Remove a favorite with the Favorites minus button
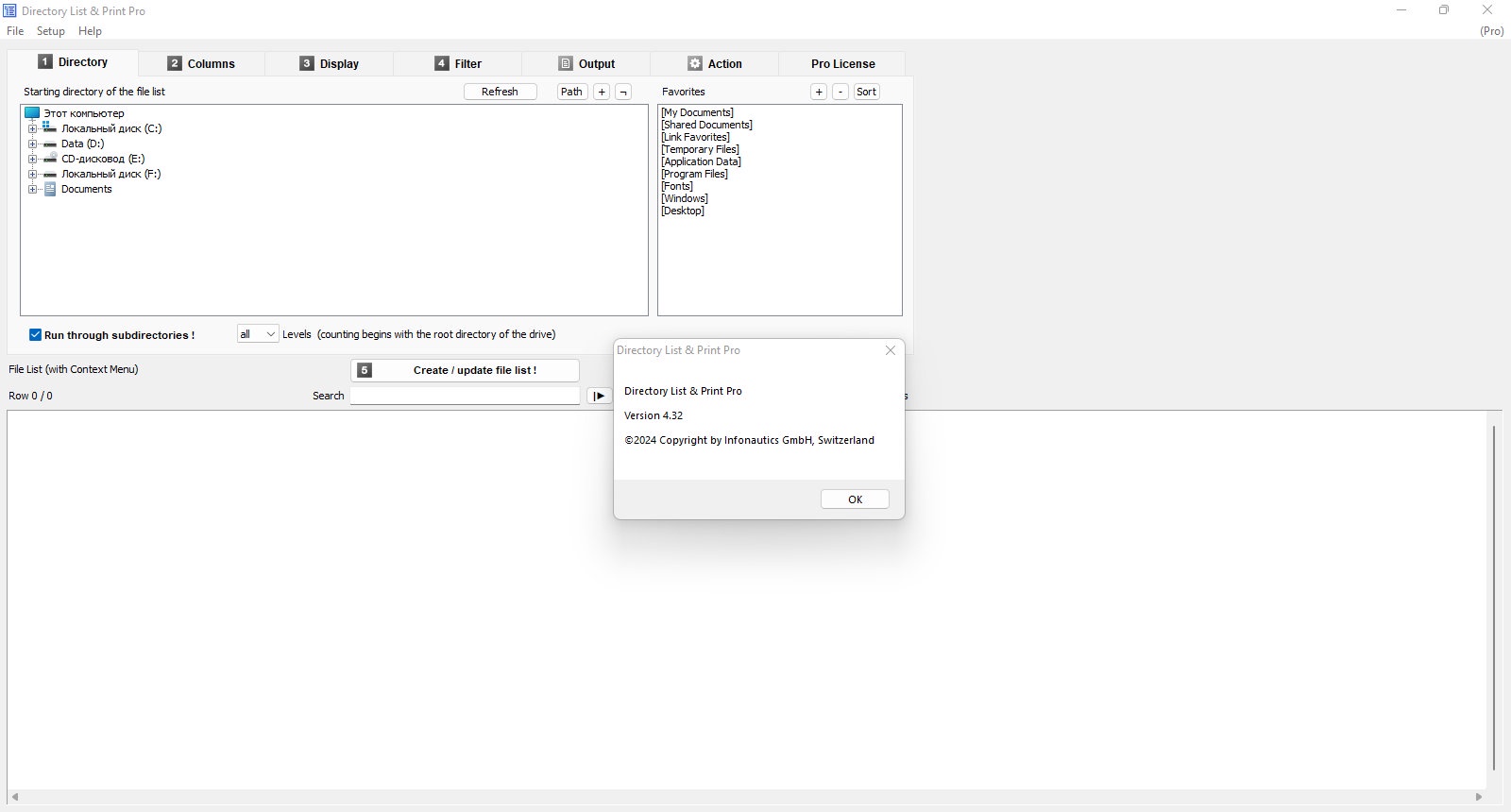Image resolution: width=1511 pixels, height=812 pixels. click(840, 92)
